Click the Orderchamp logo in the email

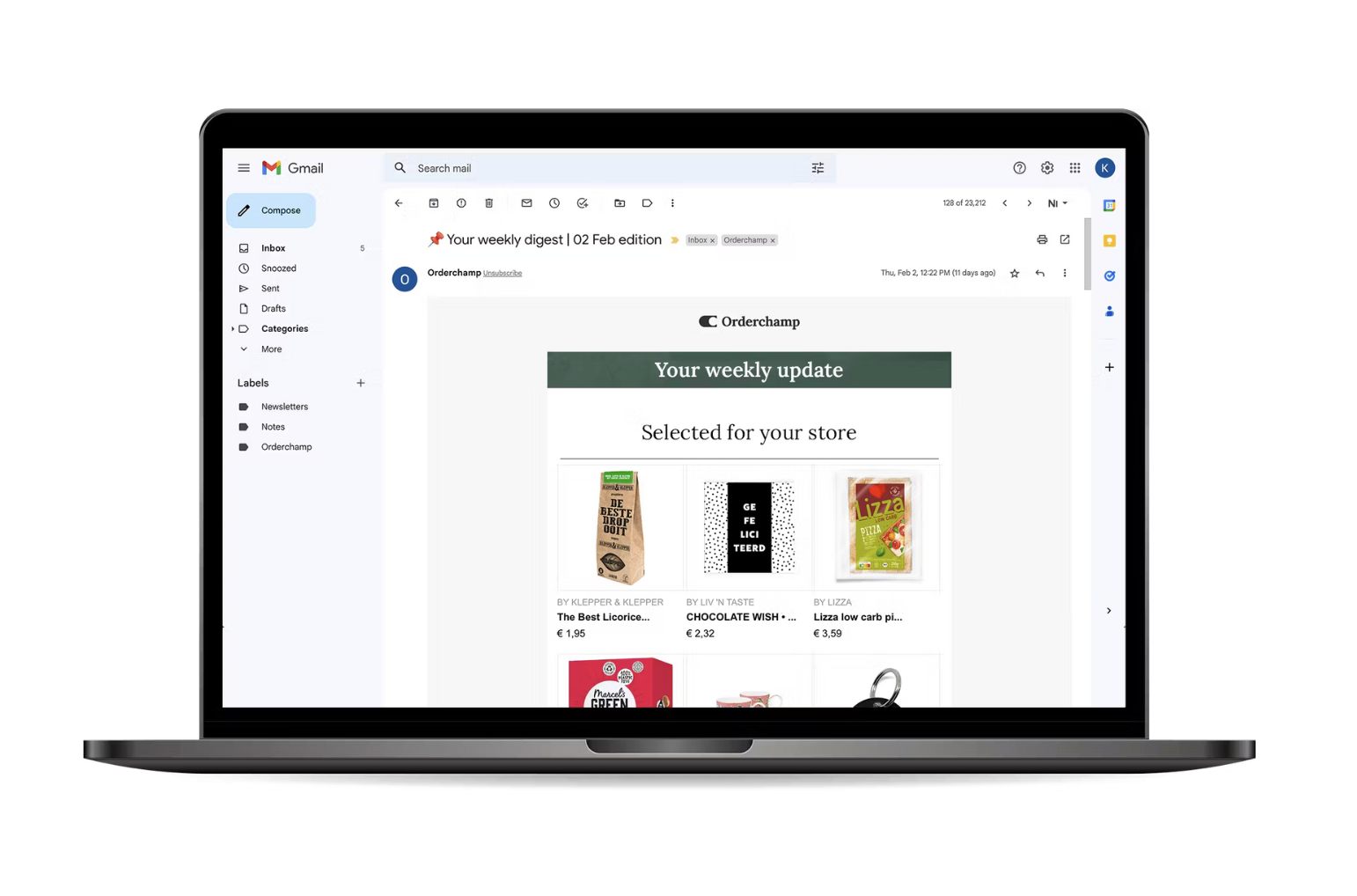point(749,322)
